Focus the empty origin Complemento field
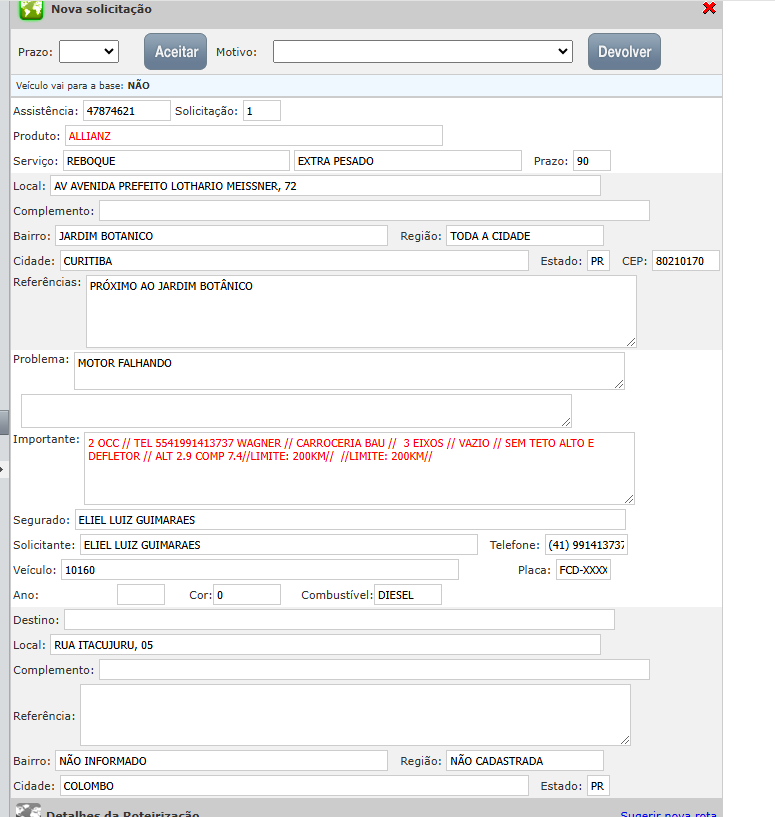The width and height of the screenshot is (775, 817). coord(374,211)
